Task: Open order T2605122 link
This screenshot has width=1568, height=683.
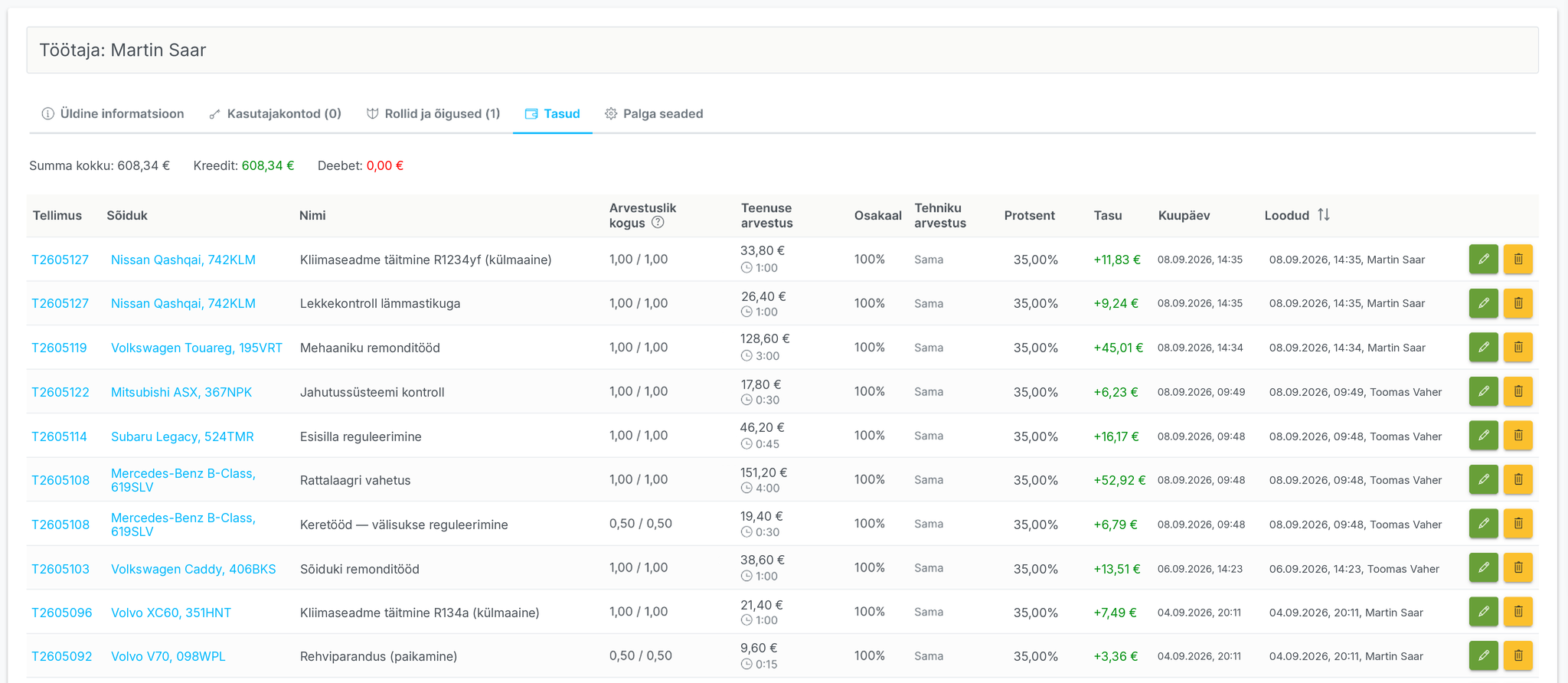Action: click(x=60, y=392)
